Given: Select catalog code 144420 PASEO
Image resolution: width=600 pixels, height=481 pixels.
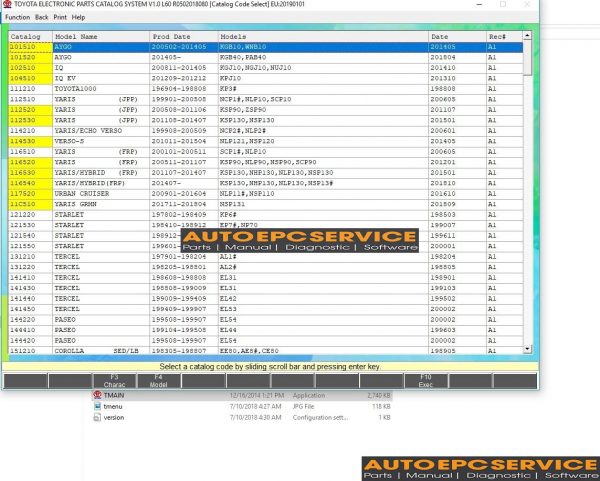Looking at the screenshot, I should (30, 340).
